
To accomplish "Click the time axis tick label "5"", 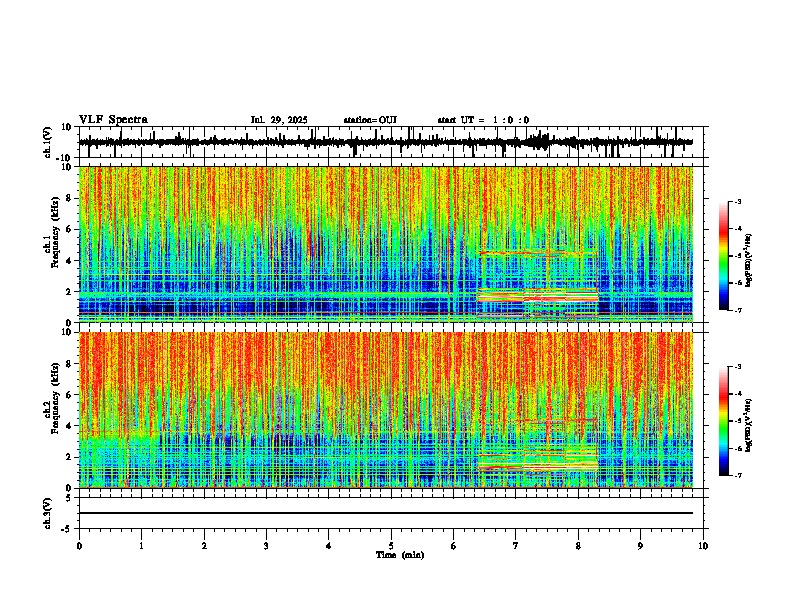I will tap(391, 545).
